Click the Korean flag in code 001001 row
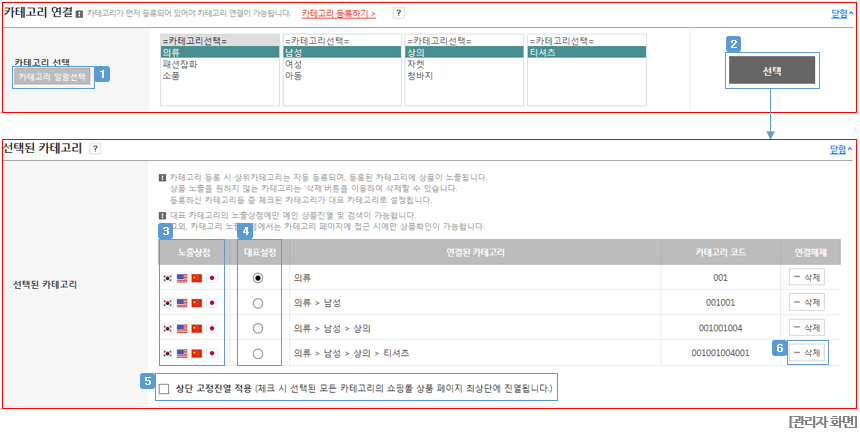This screenshot has height=432, width=860. click(168, 303)
